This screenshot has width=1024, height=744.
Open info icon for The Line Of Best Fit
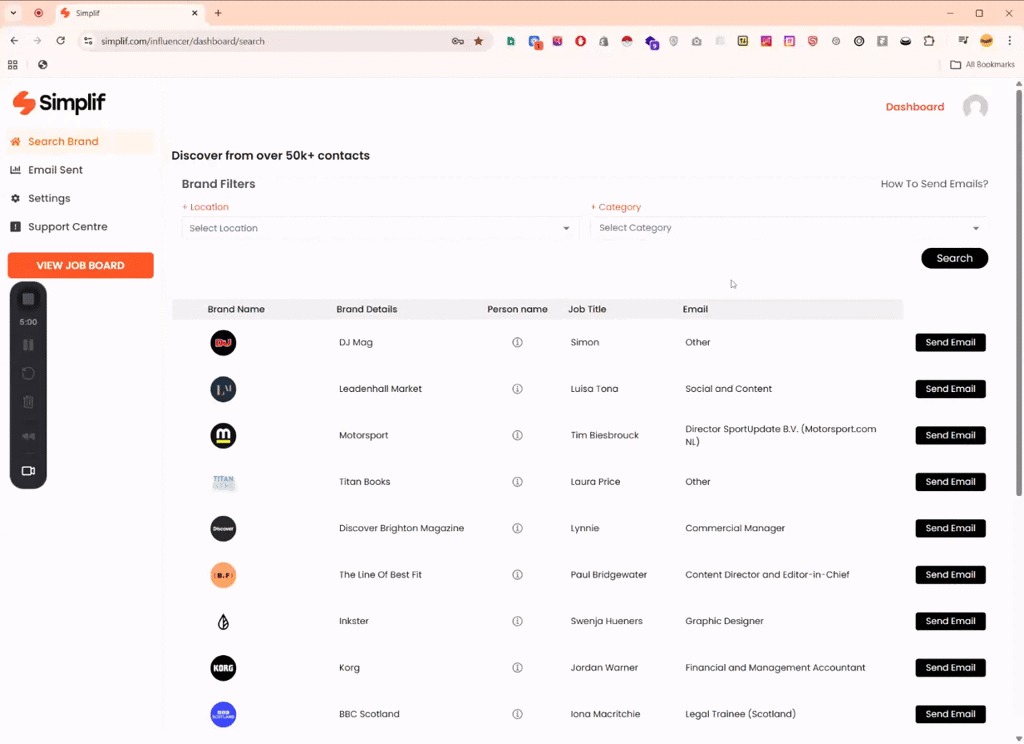coord(517,575)
